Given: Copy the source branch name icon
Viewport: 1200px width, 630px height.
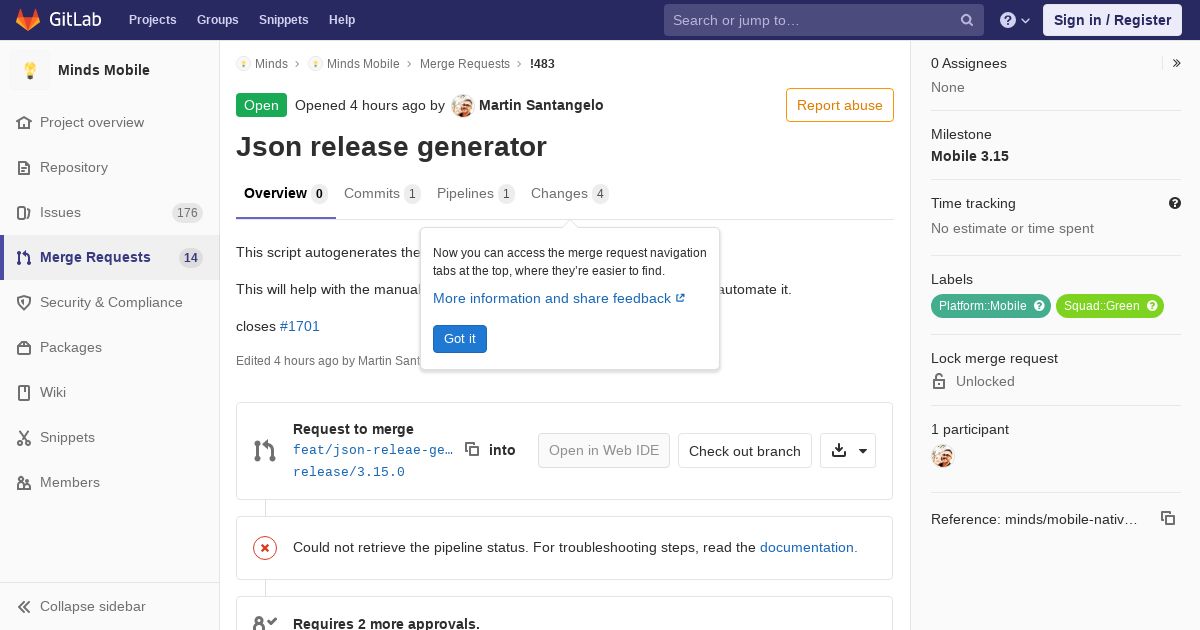Looking at the screenshot, I should [x=472, y=450].
